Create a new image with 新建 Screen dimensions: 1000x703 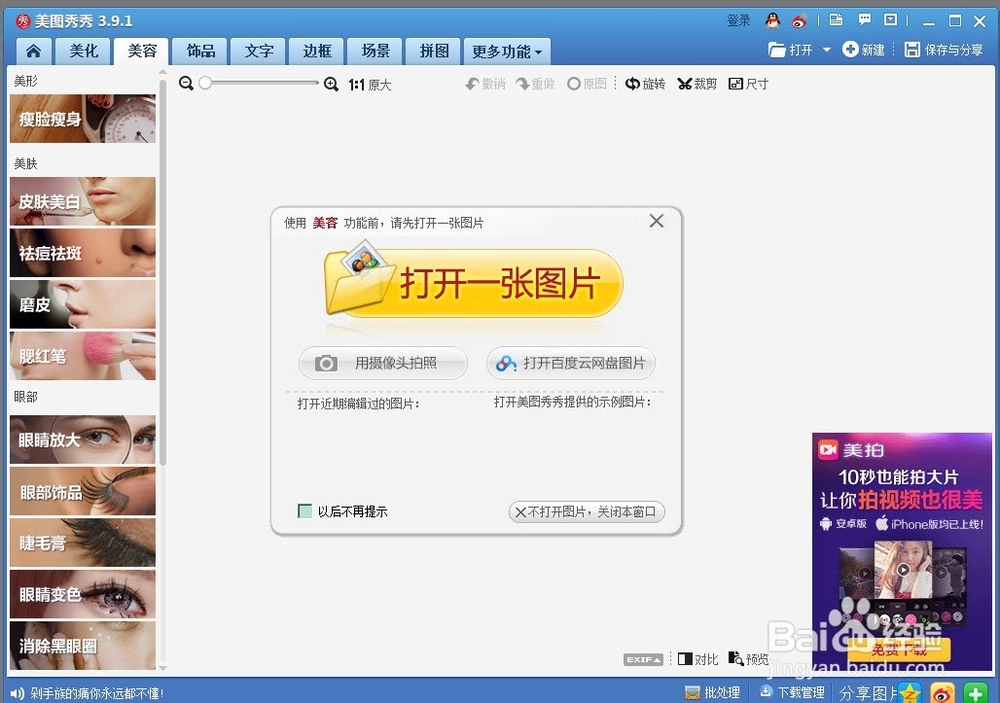click(864, 50)
